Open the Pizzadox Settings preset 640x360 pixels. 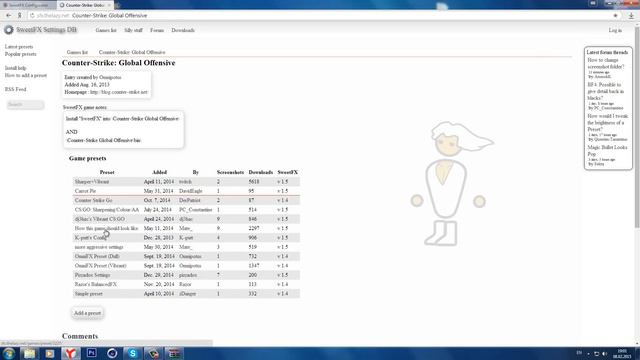(92, 275)
